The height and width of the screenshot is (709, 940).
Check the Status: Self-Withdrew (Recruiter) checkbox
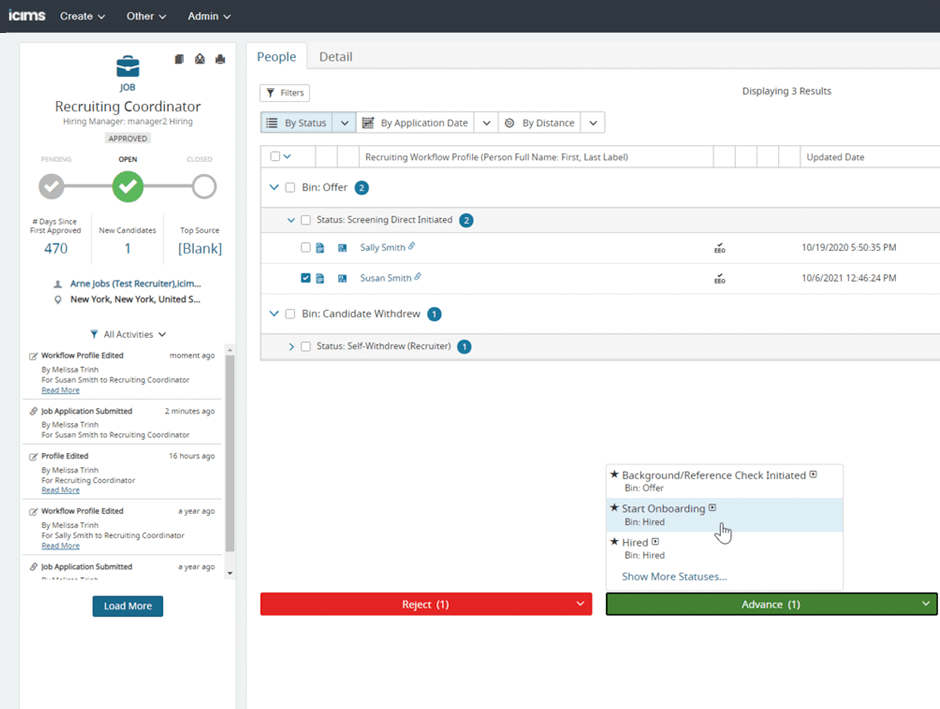point(306,346)
